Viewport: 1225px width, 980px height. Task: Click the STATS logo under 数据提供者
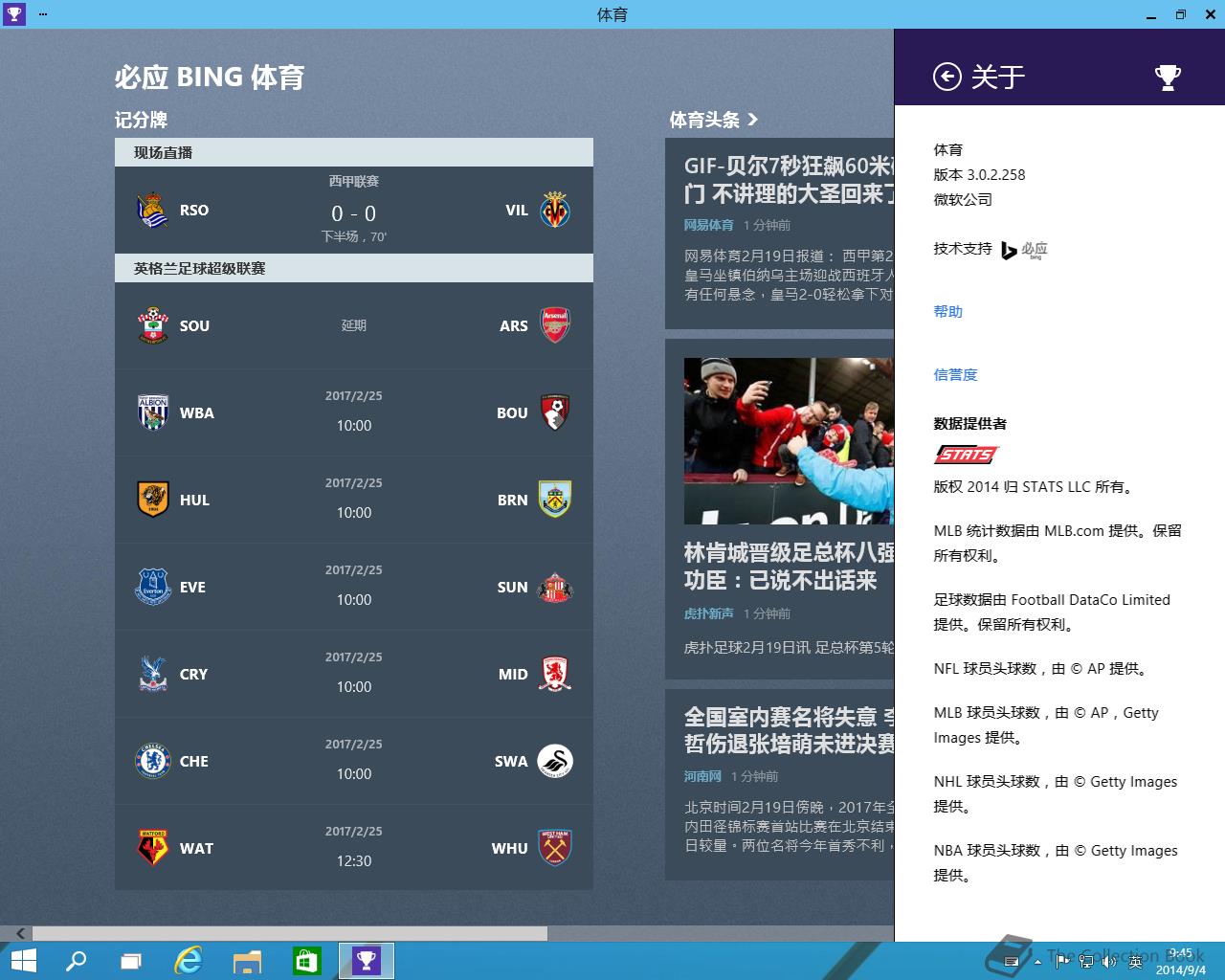pos(967,455)
